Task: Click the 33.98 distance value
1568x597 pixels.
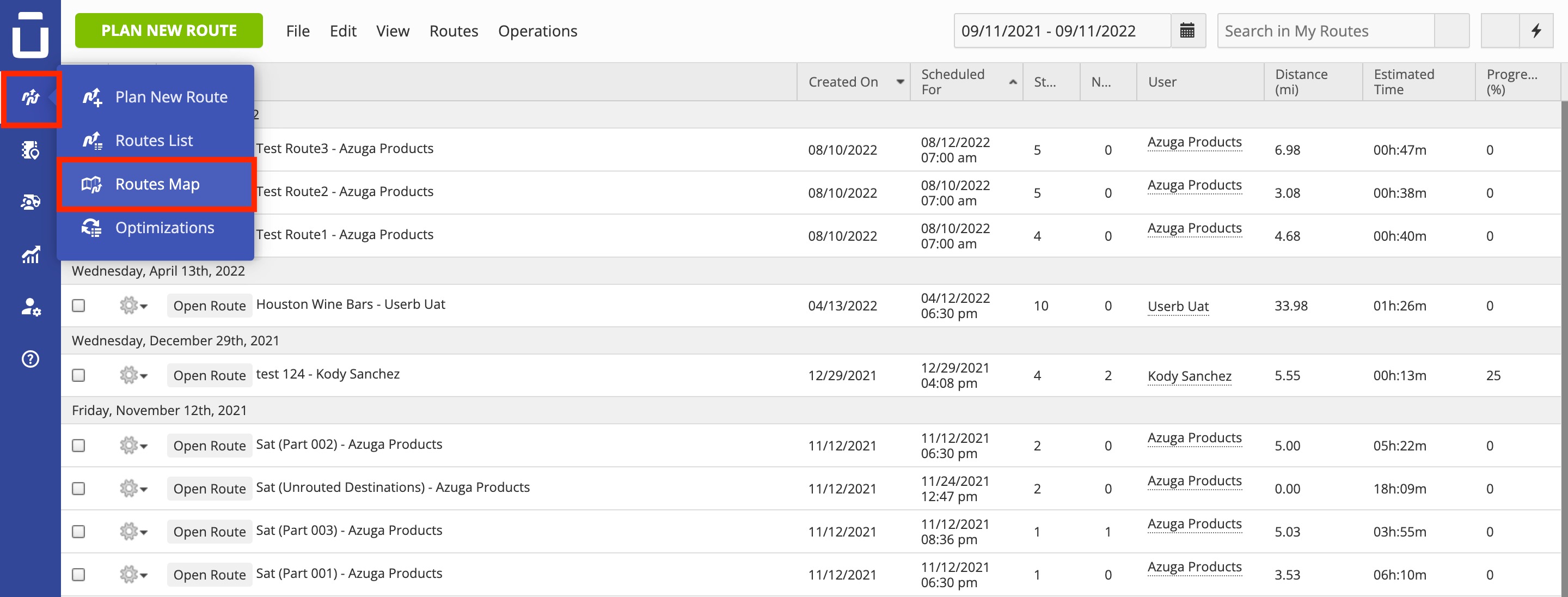Action: tap(1291, 306)
